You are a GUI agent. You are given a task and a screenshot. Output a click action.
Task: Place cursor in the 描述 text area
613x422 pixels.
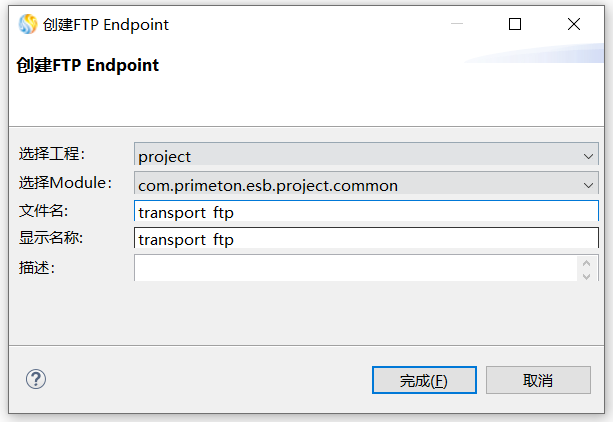tap(355, 268)
